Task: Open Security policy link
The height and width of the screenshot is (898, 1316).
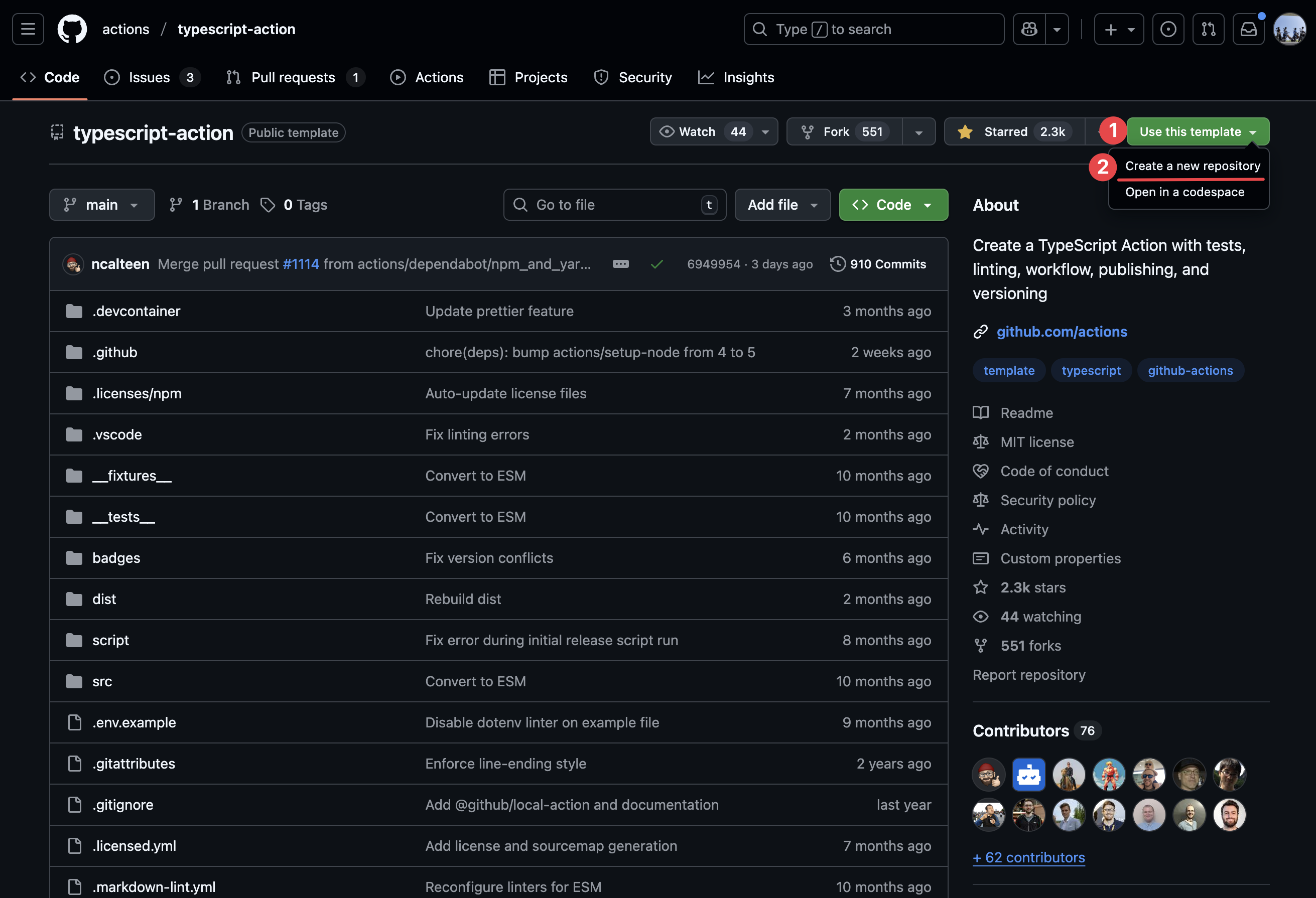Action: pos(1048,500)
